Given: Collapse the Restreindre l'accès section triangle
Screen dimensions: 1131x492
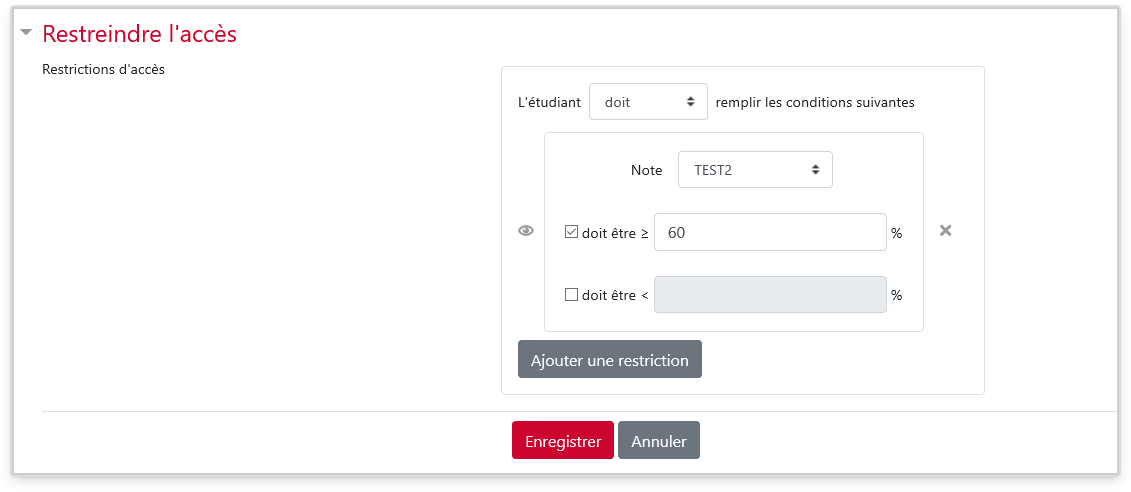Looking at the screenshot, I should (x=27, y=33).
